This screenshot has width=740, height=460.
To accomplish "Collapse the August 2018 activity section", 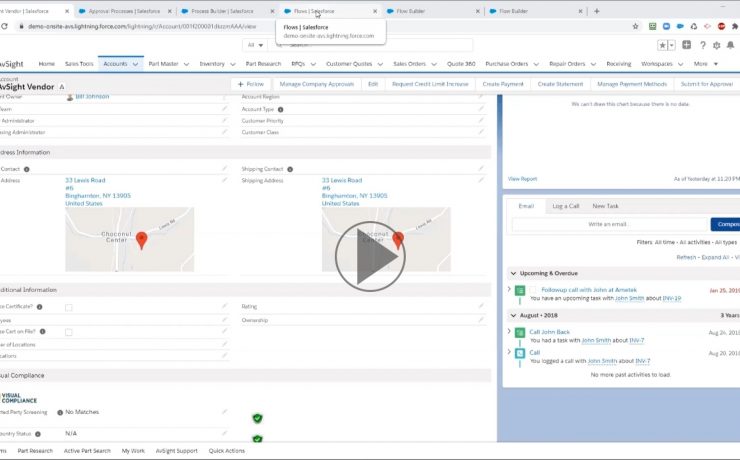I will 513,315.
